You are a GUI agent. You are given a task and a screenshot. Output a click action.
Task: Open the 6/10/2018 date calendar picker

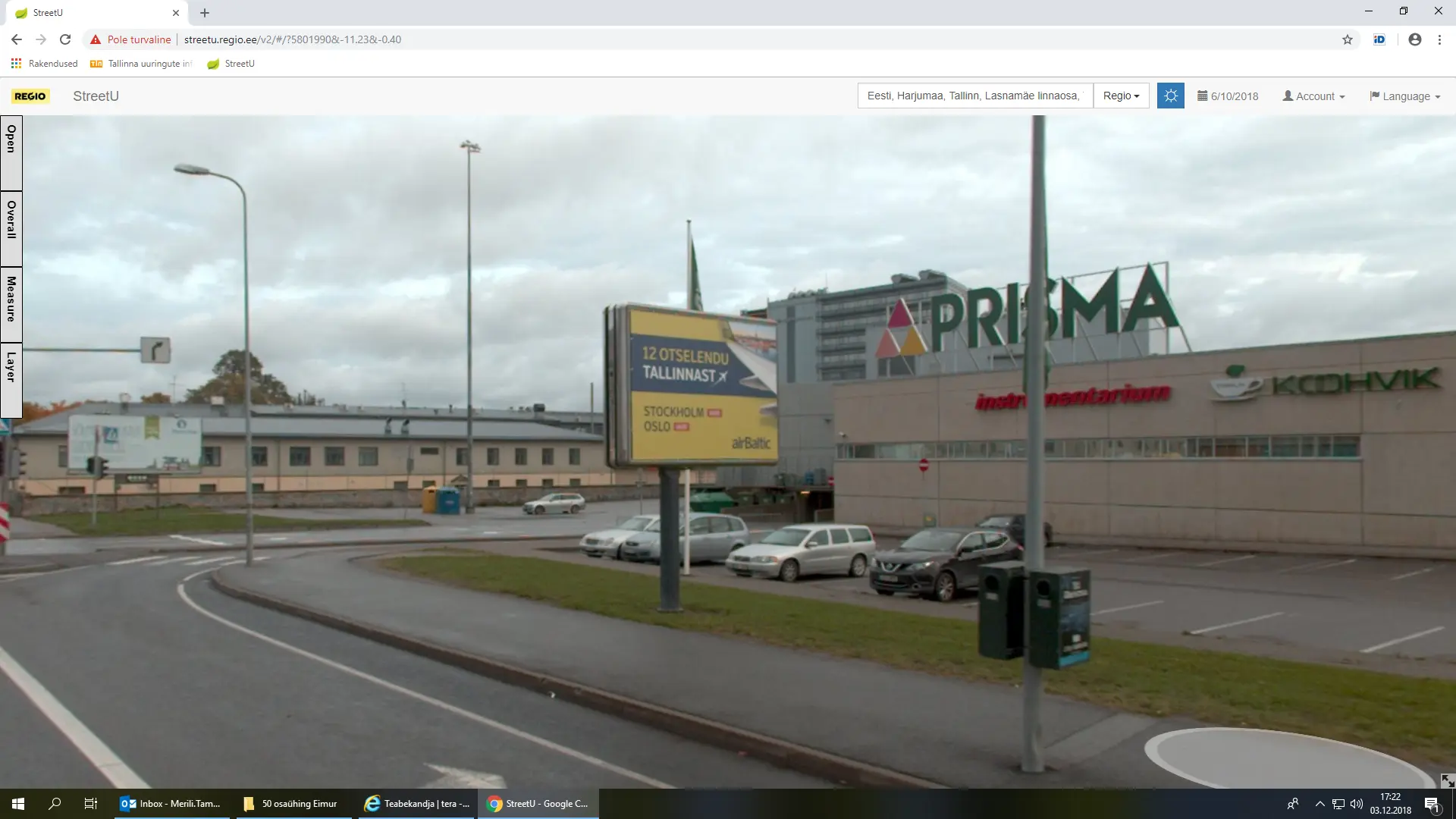[x=1227, y=96]
